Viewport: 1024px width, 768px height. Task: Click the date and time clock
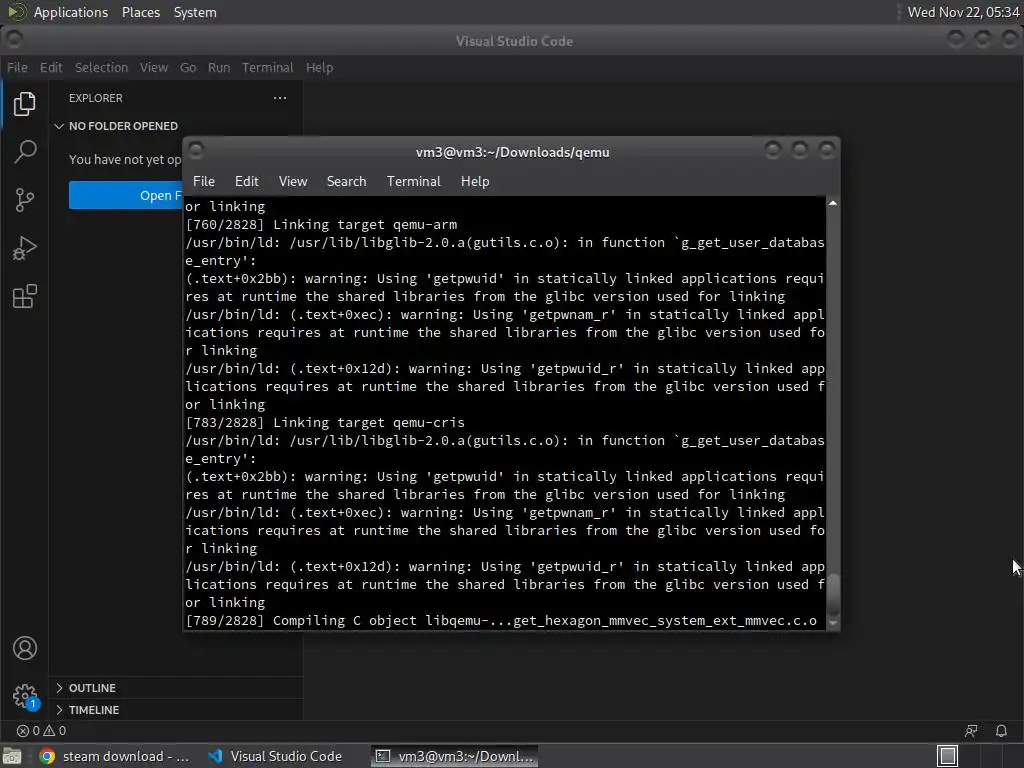pyautogui.click(x=963, y=12)
